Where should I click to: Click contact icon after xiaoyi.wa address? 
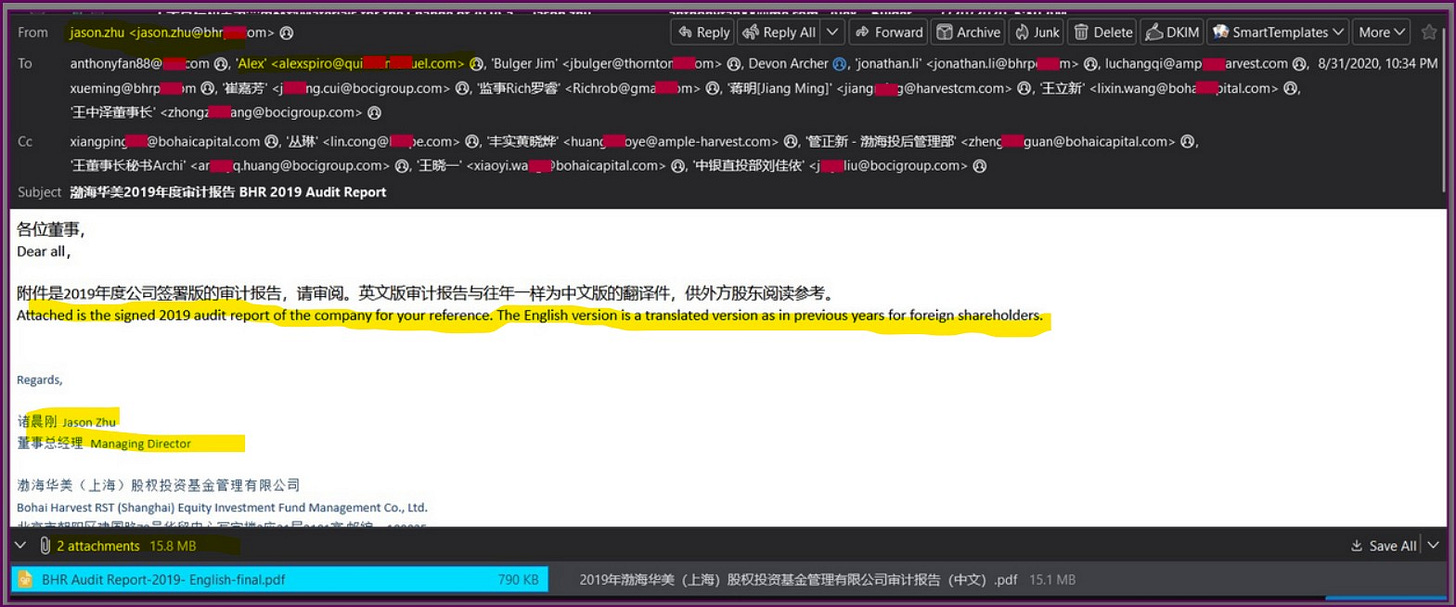click(x=679, y=166)
